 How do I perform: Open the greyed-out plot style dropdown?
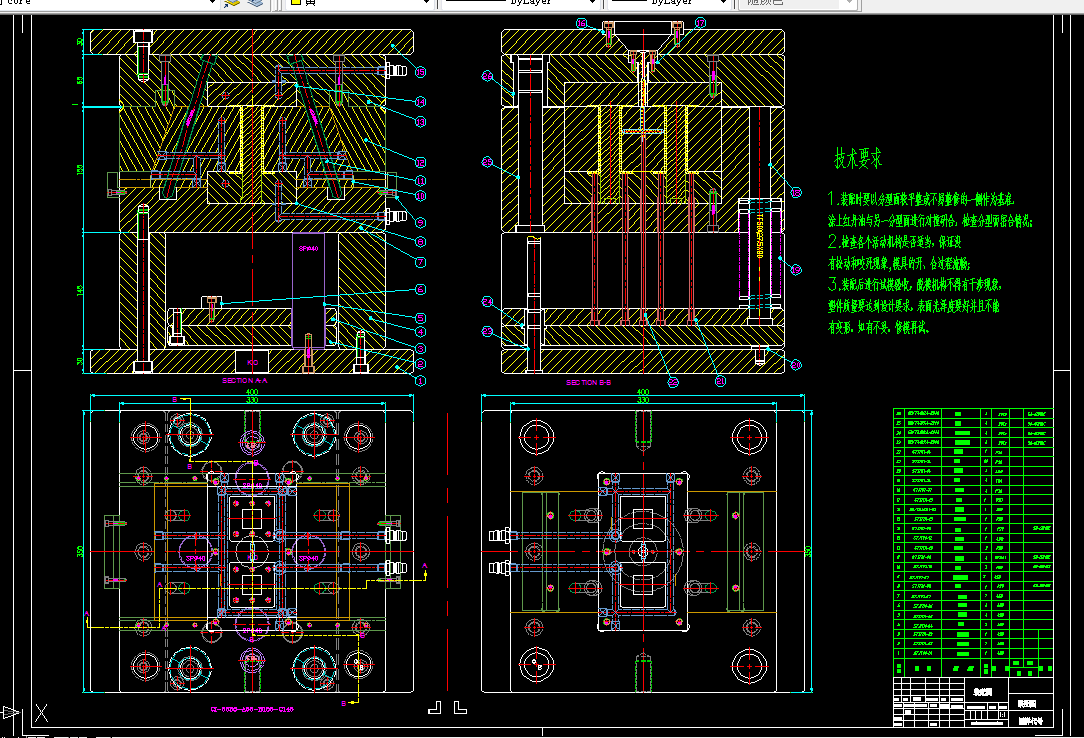(x=849, y=3)
